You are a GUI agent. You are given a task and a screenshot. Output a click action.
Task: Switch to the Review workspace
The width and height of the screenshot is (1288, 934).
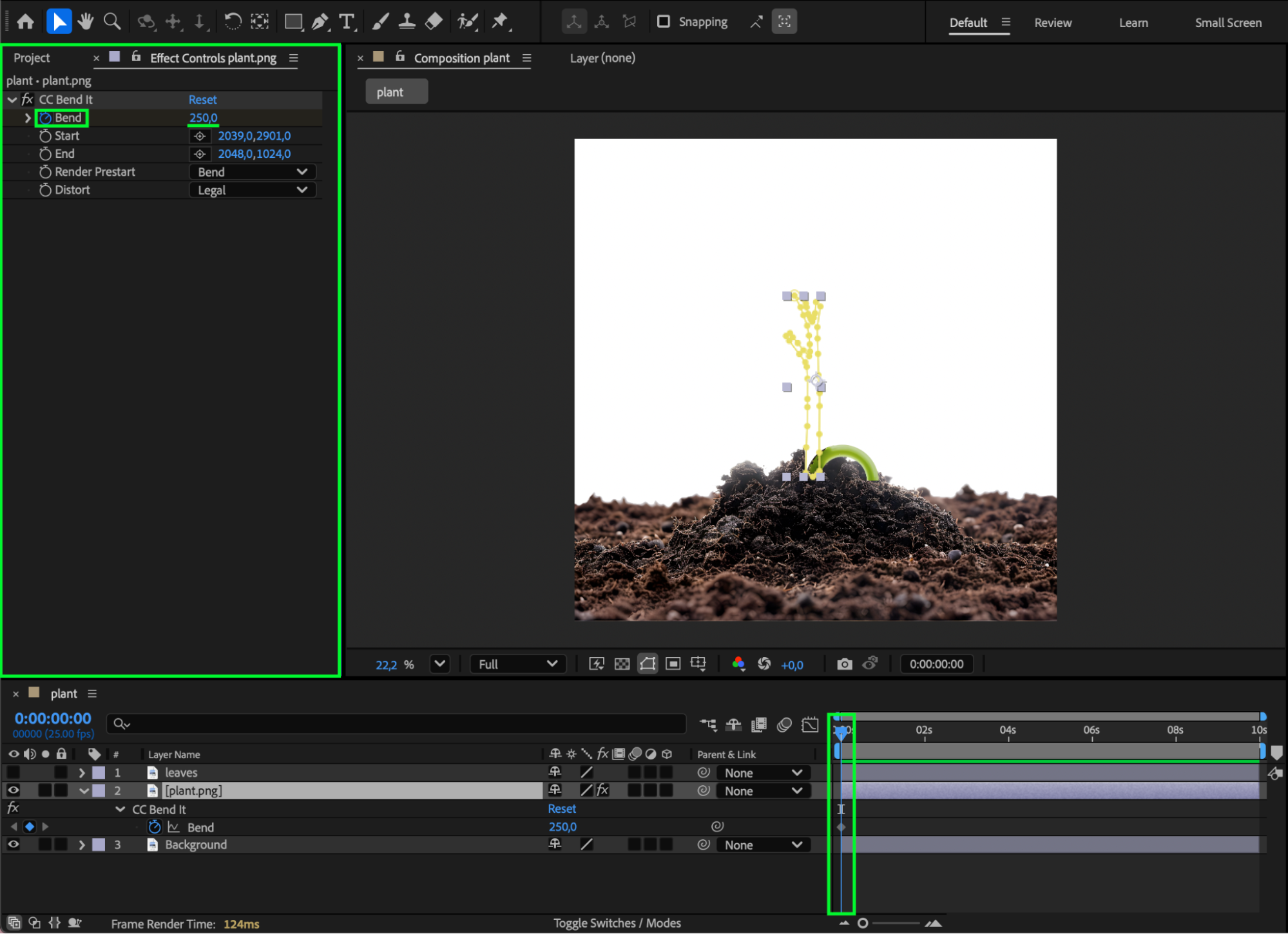point(1052,23)
